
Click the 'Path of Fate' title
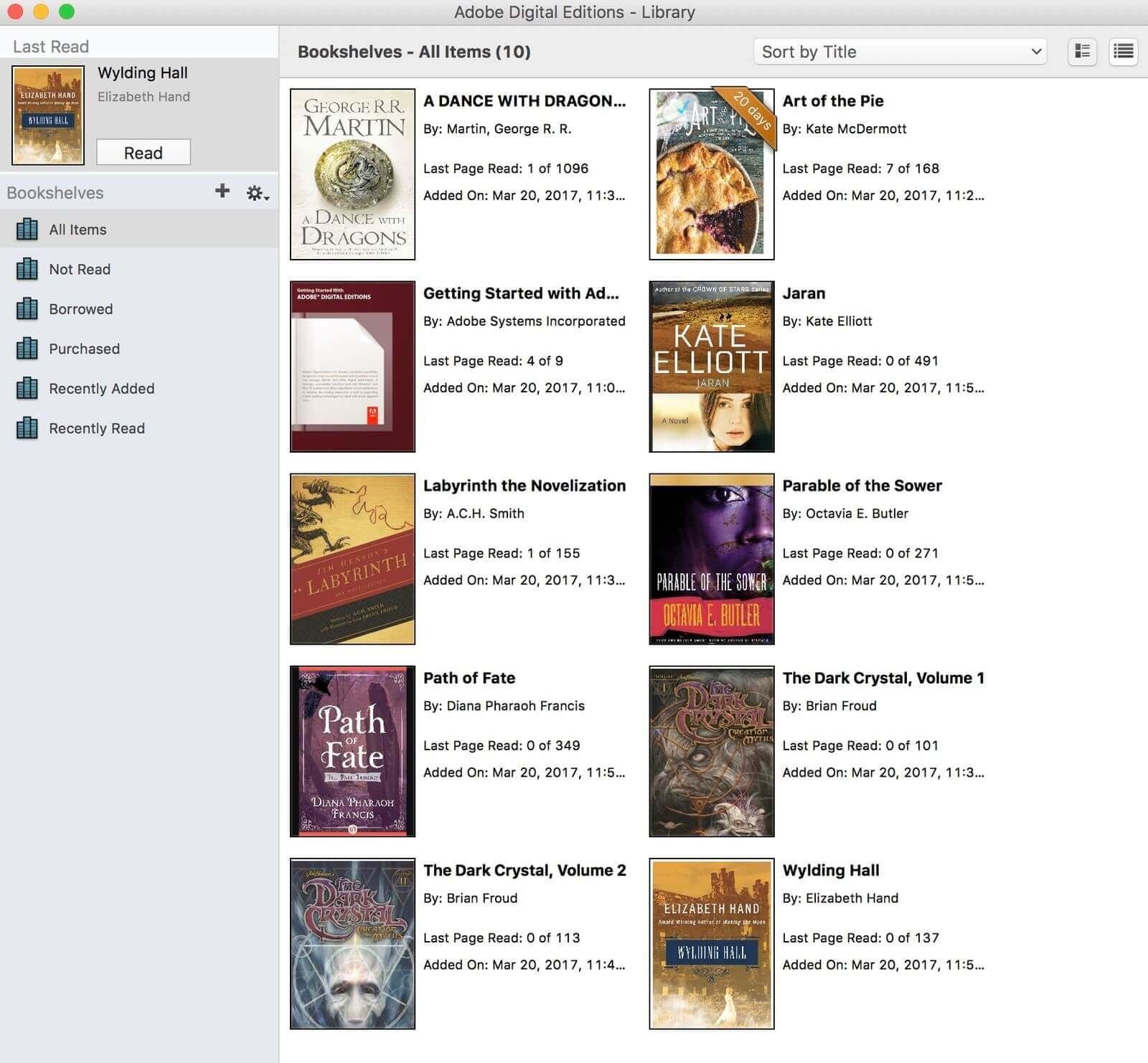[469, 678]
